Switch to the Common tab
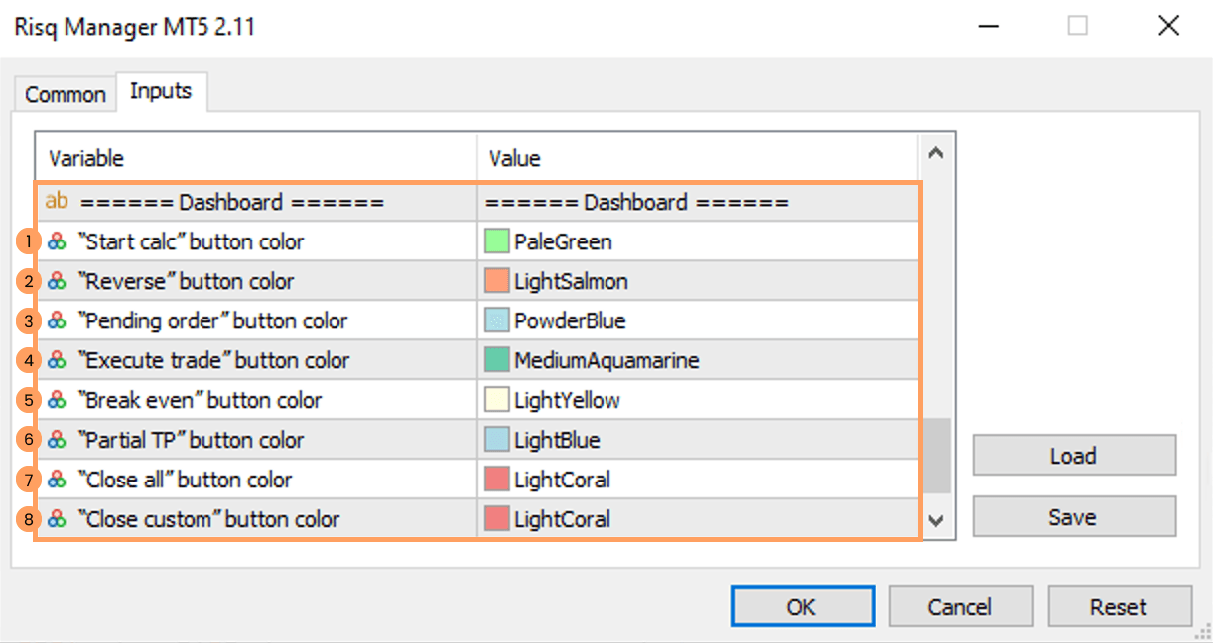The width and height of the screenshot is (1213, 643). 65,95
